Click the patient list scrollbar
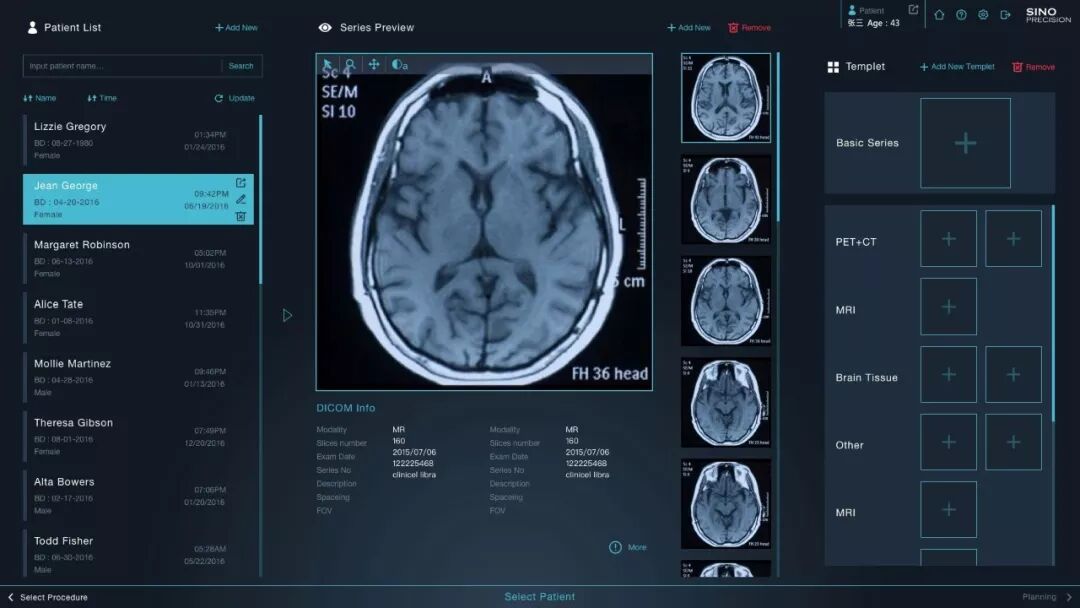The image size is (1080, 608). (260, 200)
